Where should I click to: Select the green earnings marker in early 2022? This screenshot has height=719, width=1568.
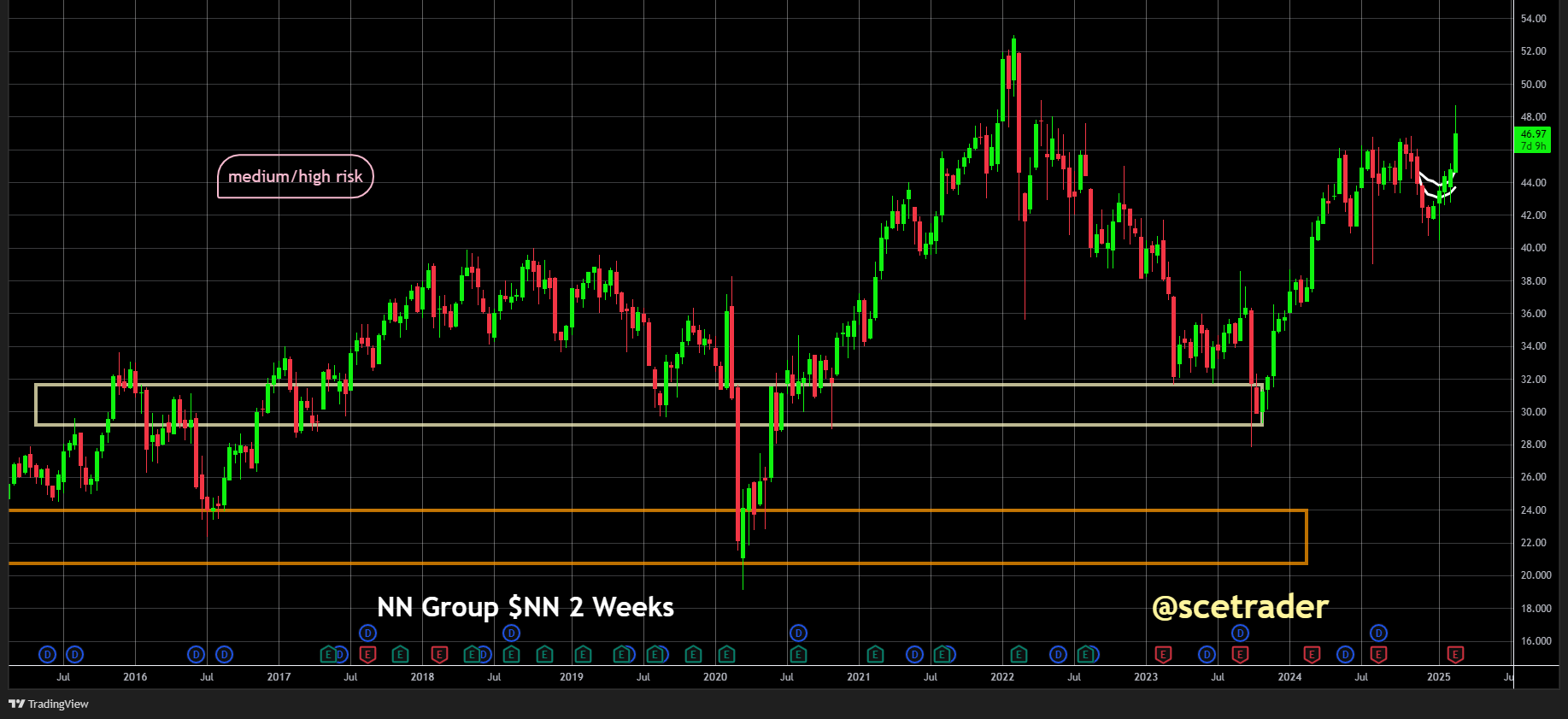coord(1019,654)
